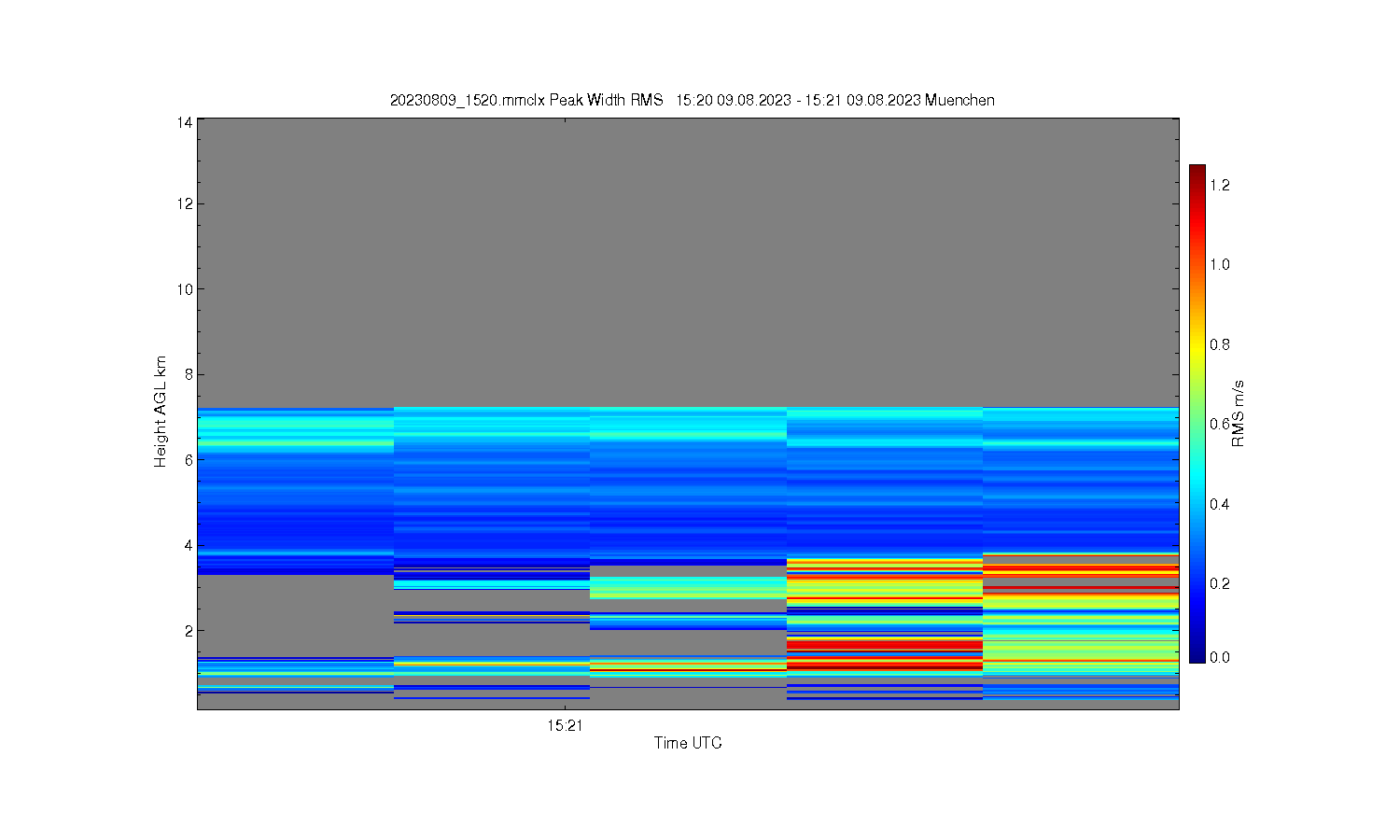Image resolution: width=1400 pixels, height=840 pixels.
Task: Click the 1.0 colorbar tick label
Action: 1219,264
